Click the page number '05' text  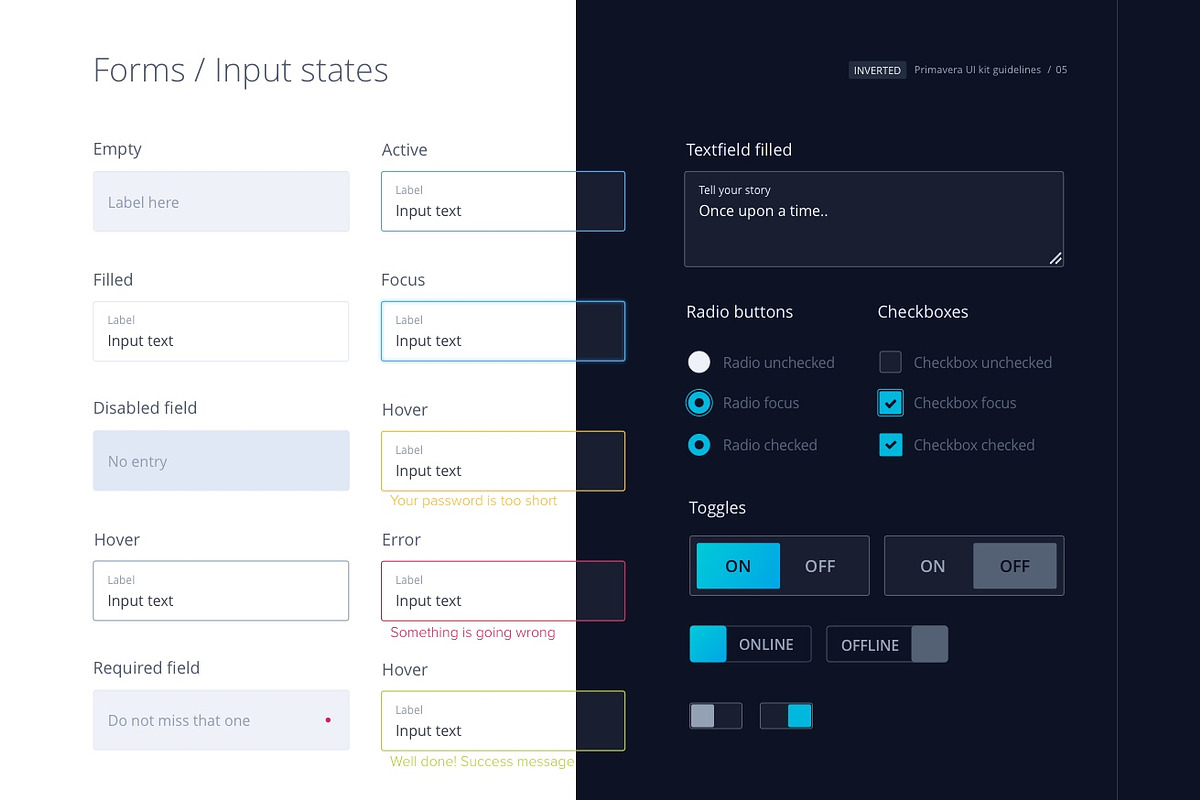tap(1061, 70)
